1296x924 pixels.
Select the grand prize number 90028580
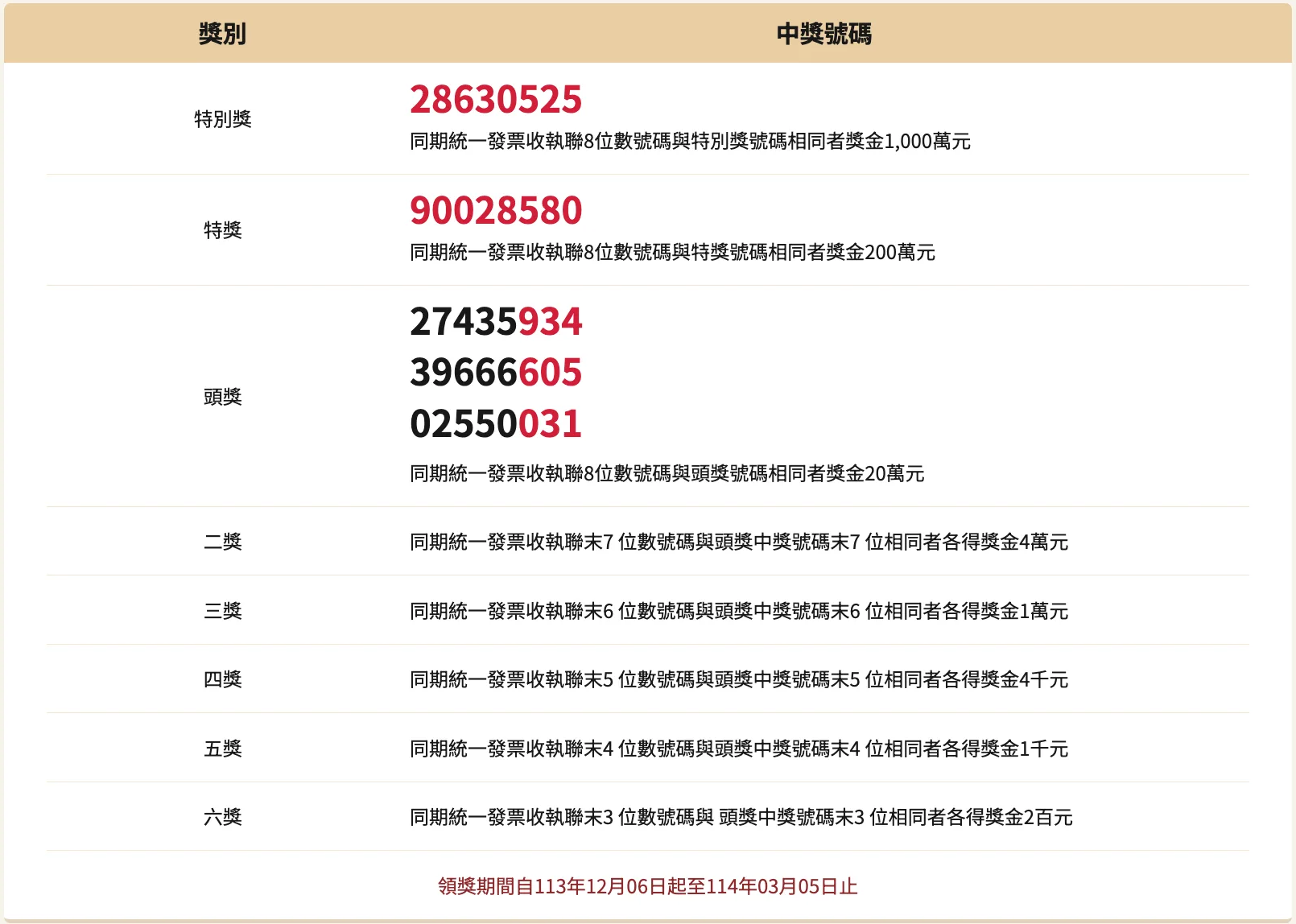tap(496, 211)
